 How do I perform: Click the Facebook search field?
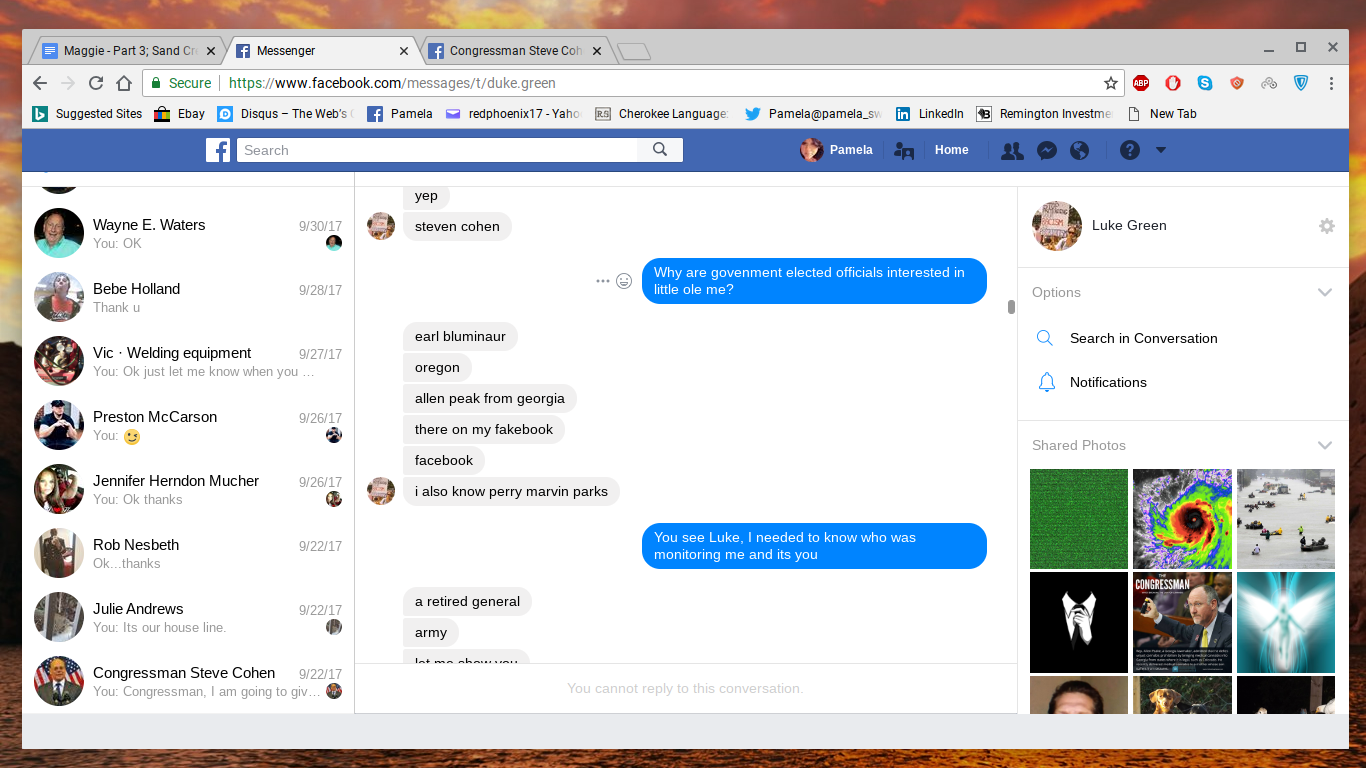click(x=437, y=150)
